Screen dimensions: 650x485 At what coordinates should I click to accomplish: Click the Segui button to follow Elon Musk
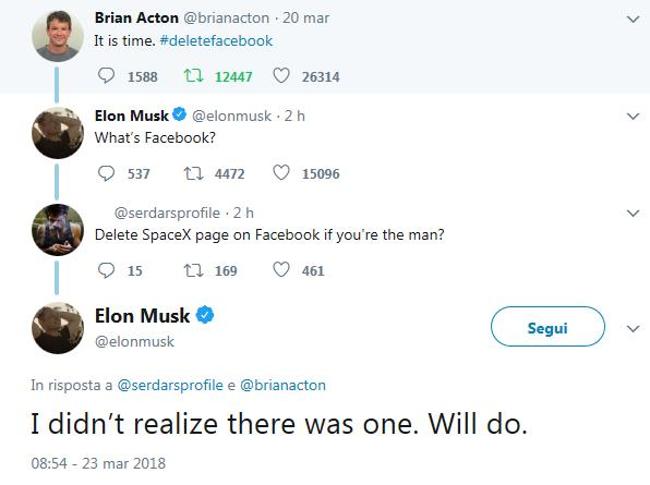(549, 327)
